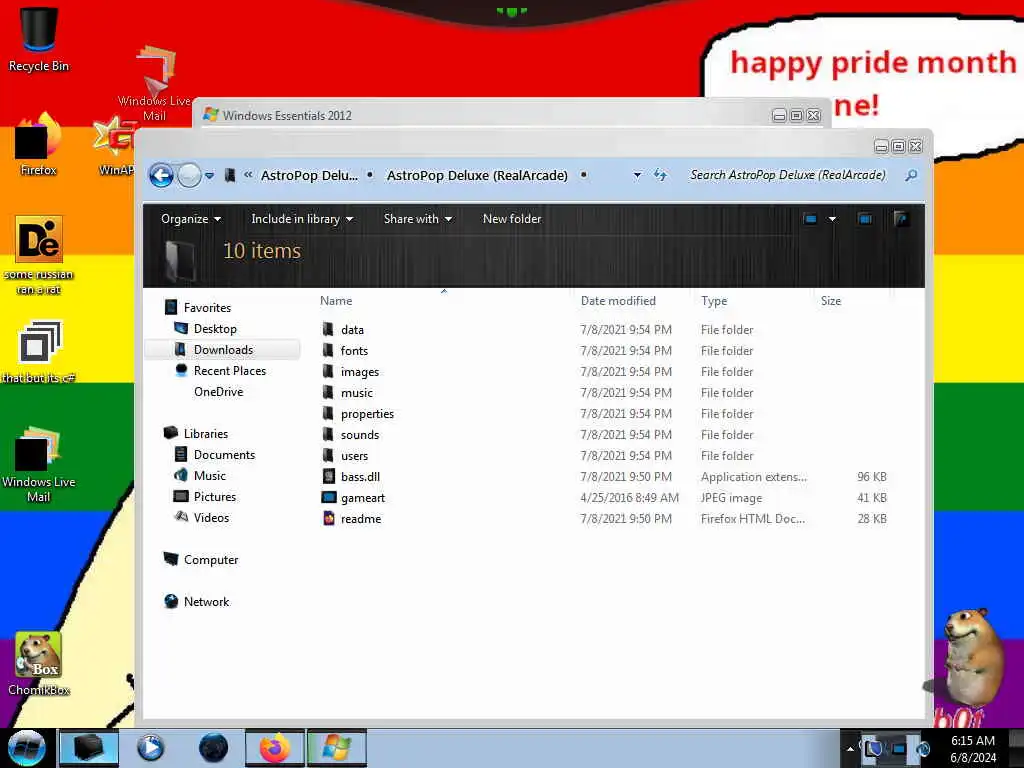Click the search magnifier icon
1024x768 pixels.
click(911, 175)
